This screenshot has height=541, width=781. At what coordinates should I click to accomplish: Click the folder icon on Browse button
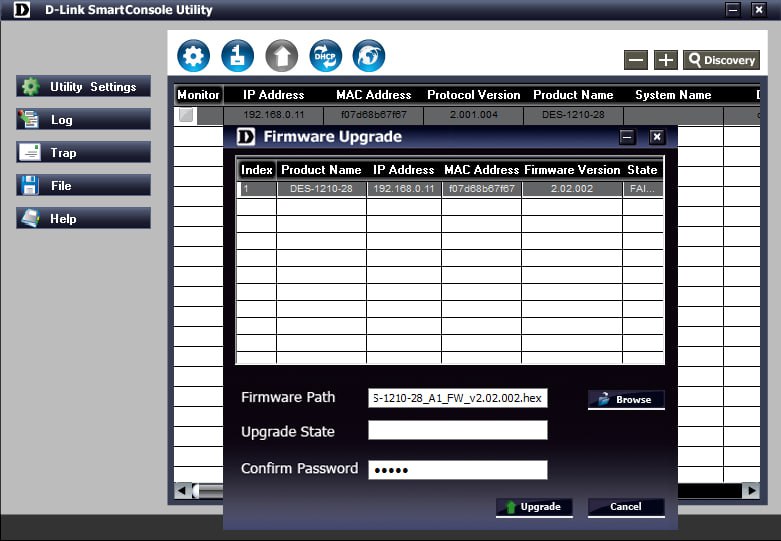click(604, 399)
